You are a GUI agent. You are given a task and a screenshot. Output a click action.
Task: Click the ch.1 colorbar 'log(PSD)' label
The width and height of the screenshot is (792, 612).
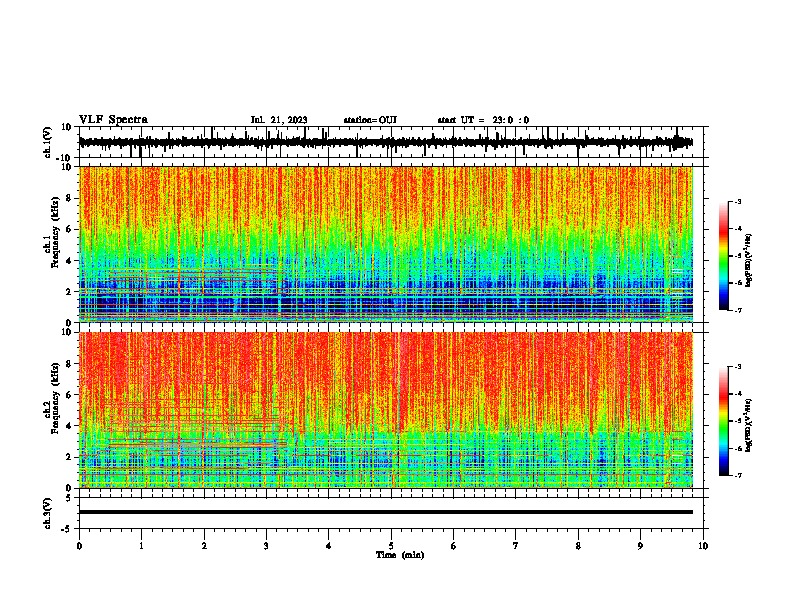pos(749,261)
